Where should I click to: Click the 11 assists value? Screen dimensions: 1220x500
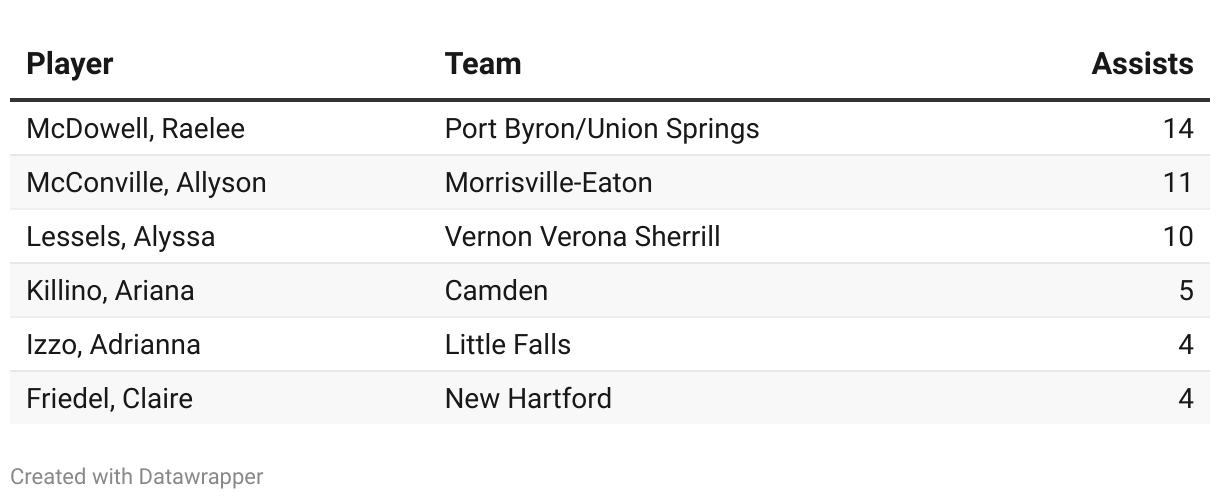pyautogui.click(x=1178, y=182)
